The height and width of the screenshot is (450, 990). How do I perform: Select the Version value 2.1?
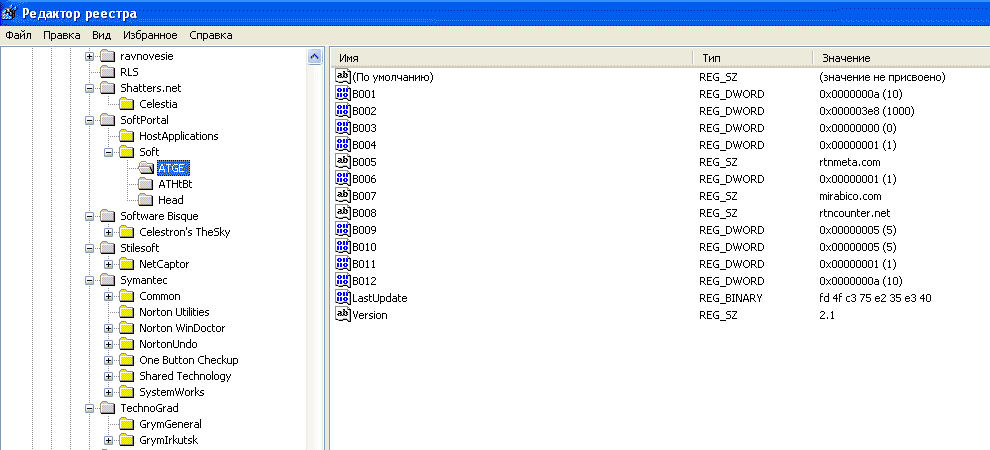[x=826, y=315]
